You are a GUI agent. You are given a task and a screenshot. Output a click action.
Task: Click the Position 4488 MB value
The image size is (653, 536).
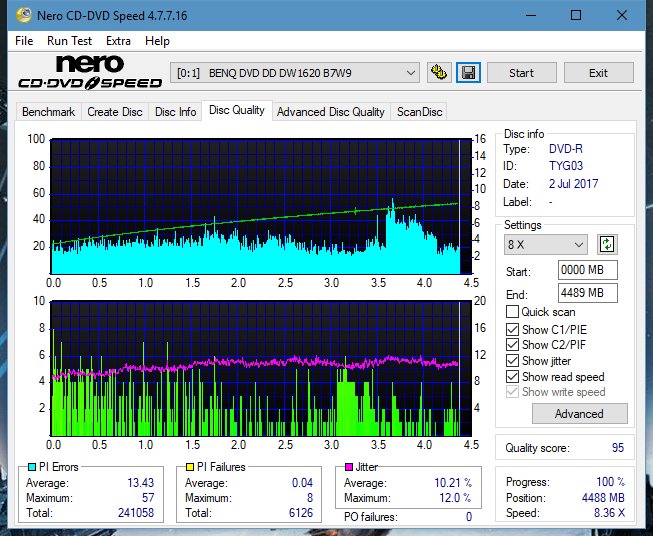point(603,497)
